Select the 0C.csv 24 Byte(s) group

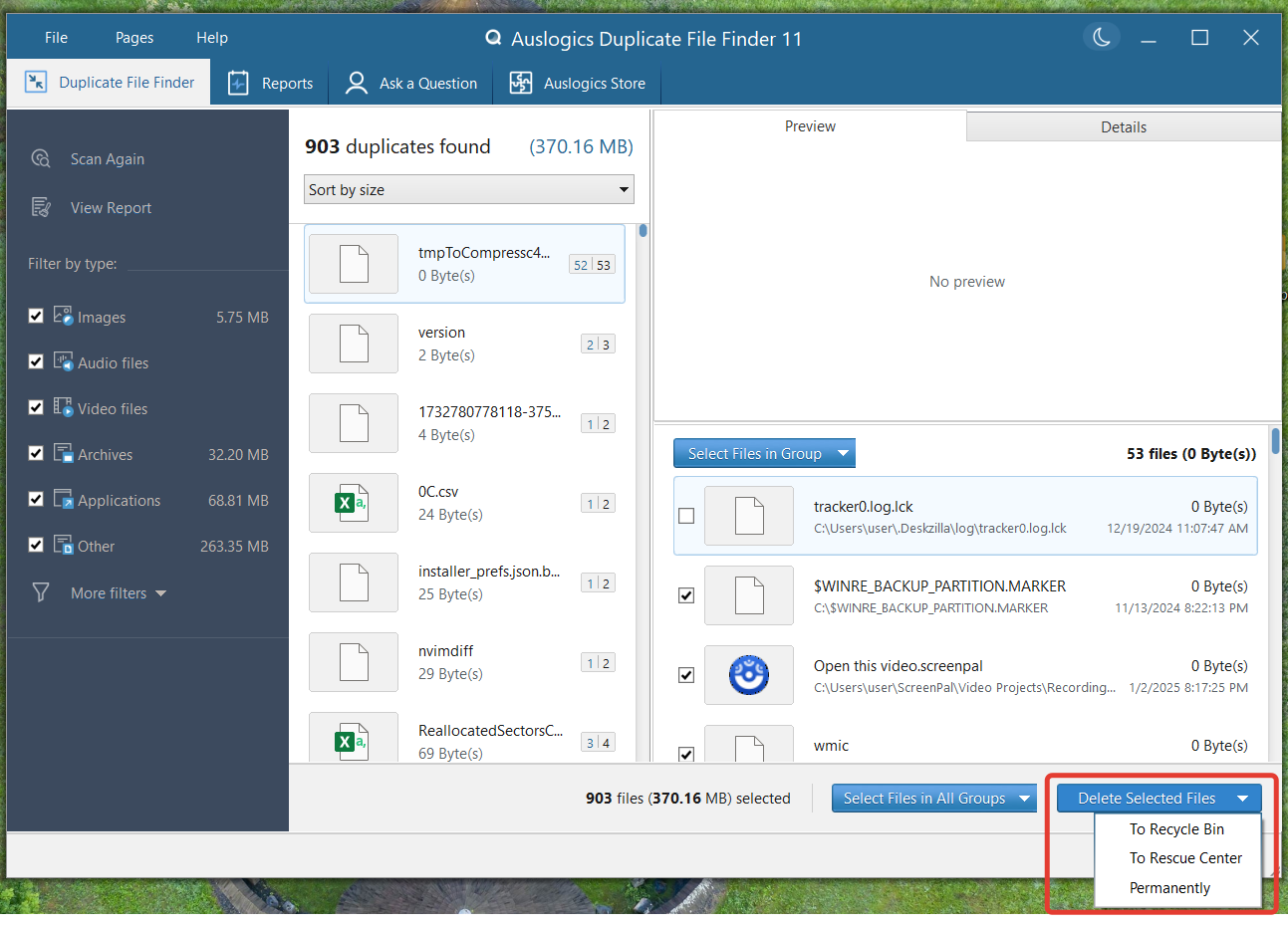tap(464, 503)
